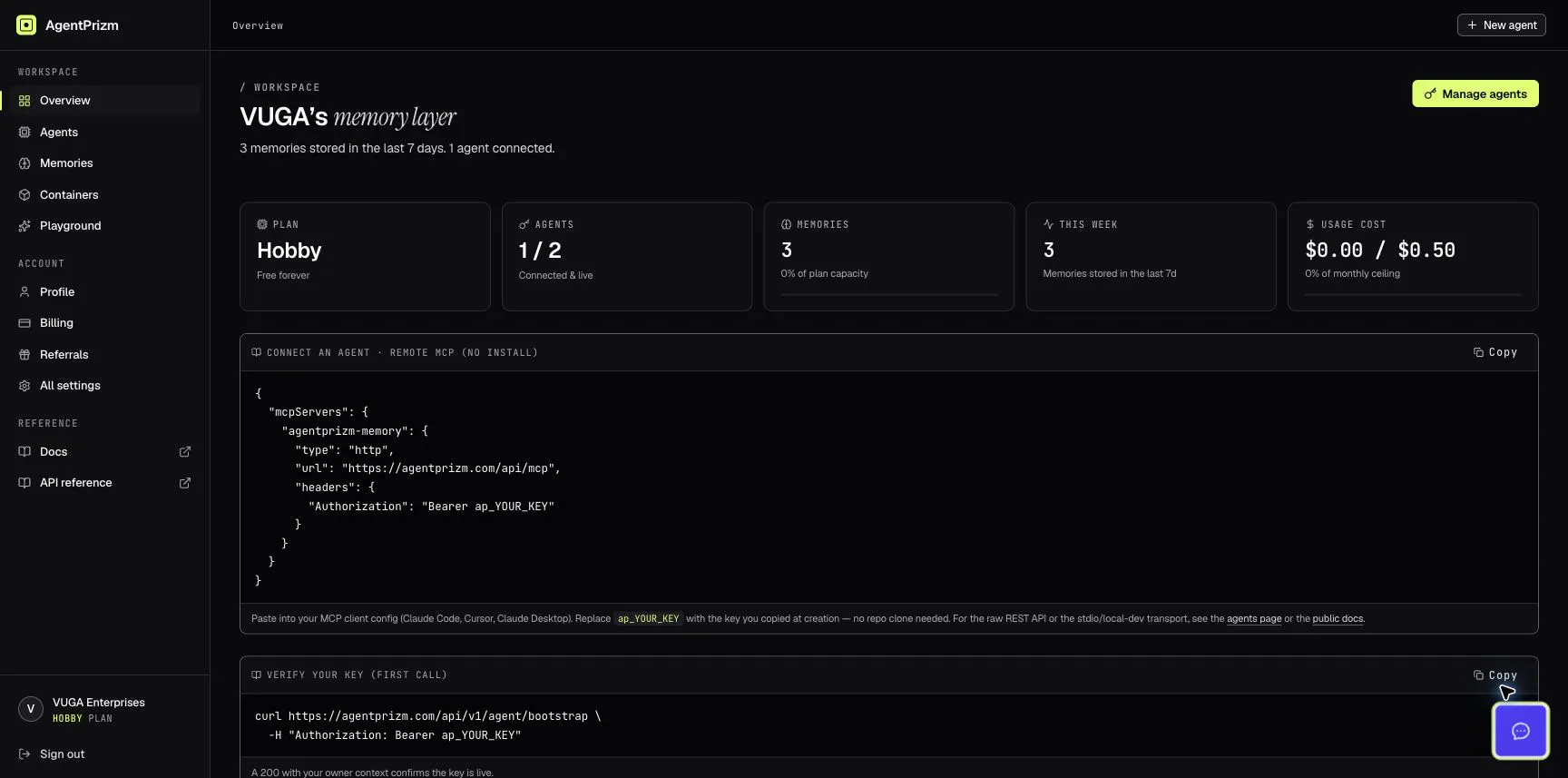Click the "HOBBY PLAN" label
The width and height of the screenshot is (1568, 778).
[83, 719]
